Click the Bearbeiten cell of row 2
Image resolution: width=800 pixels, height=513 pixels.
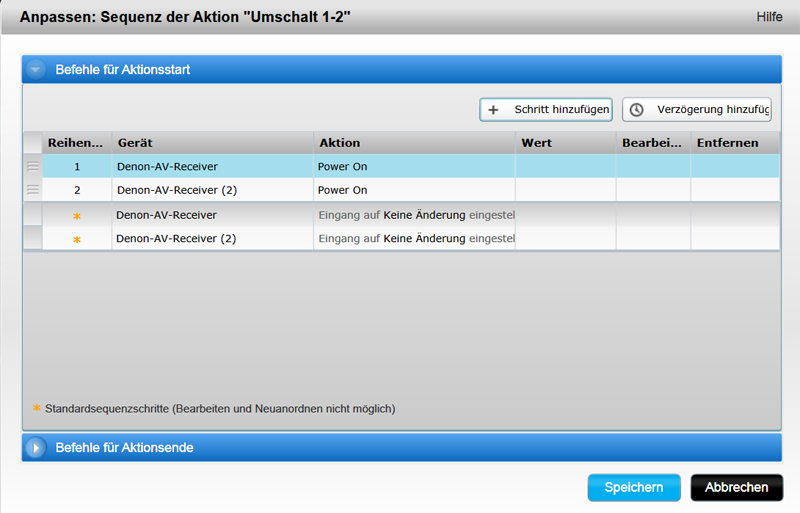tap(653, 190)
